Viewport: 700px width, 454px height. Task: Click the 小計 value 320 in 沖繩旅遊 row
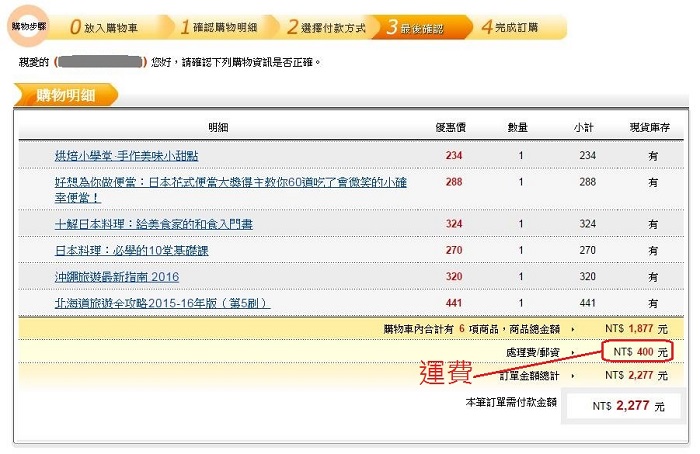588,276
